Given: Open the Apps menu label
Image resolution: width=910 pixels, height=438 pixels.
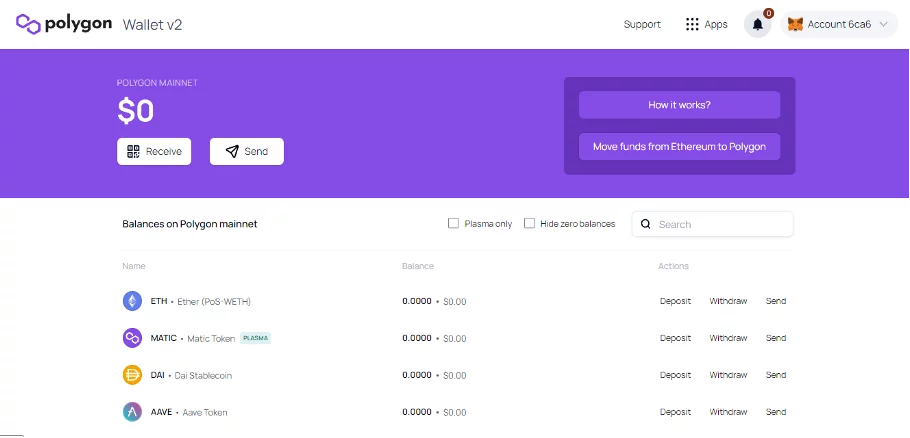Looking at the screenshot, I should coord(716,24).
